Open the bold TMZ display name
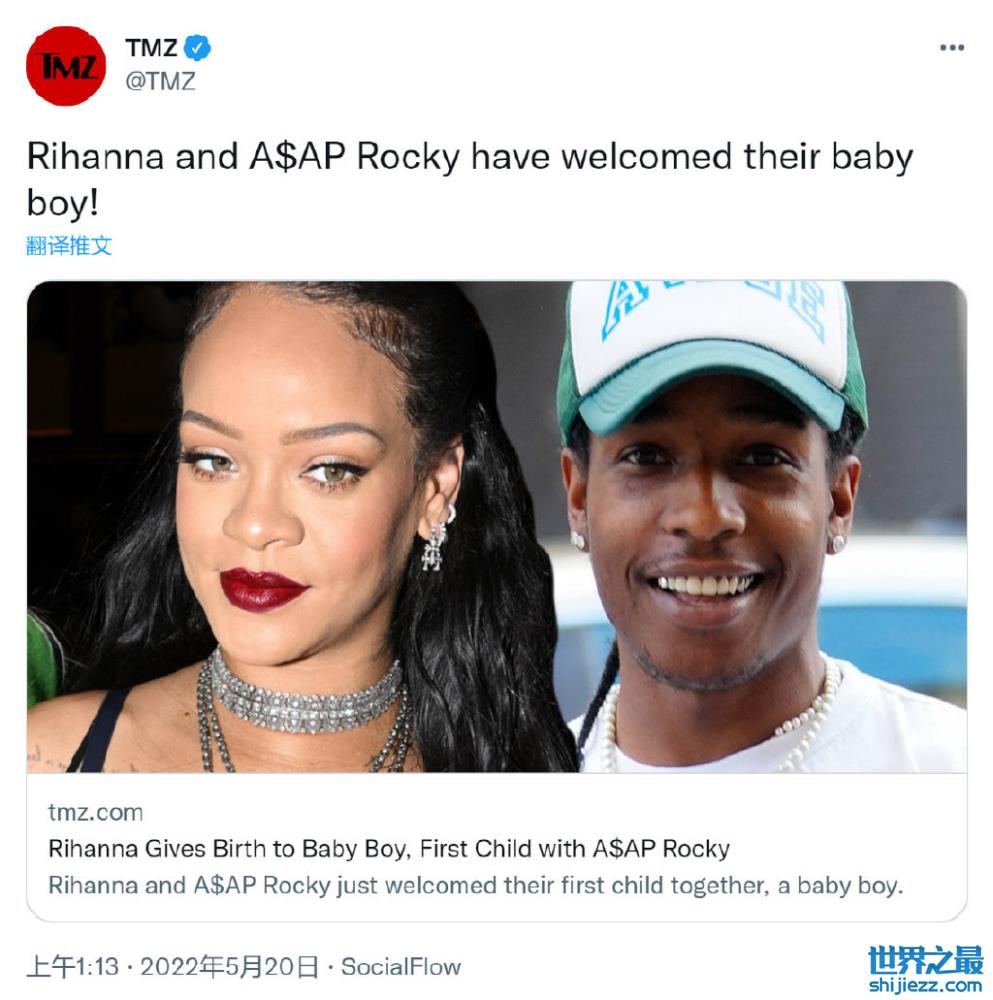The height and width of the screenshot is (1000, 993). click(151, 48)
